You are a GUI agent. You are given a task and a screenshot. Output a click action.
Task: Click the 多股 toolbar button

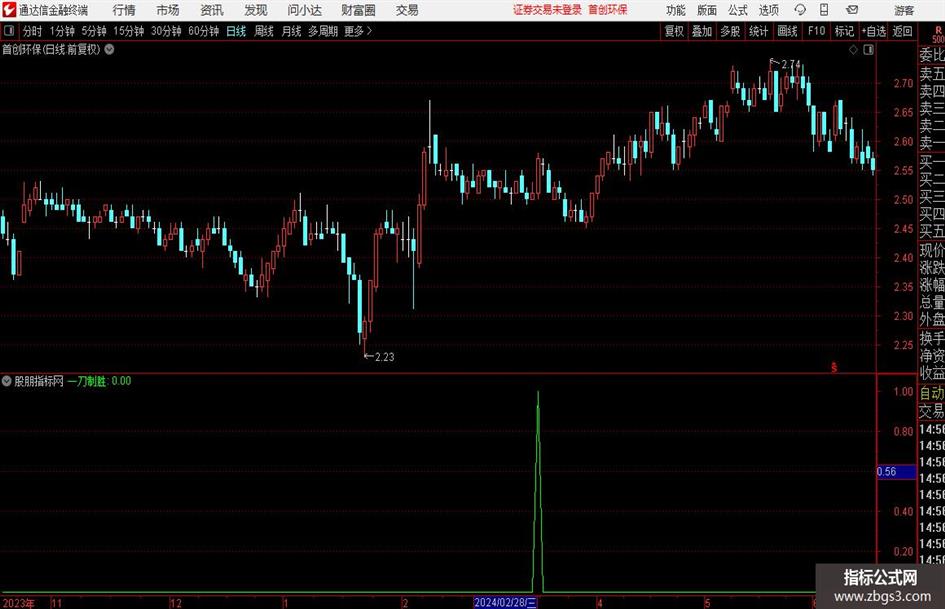730,31
